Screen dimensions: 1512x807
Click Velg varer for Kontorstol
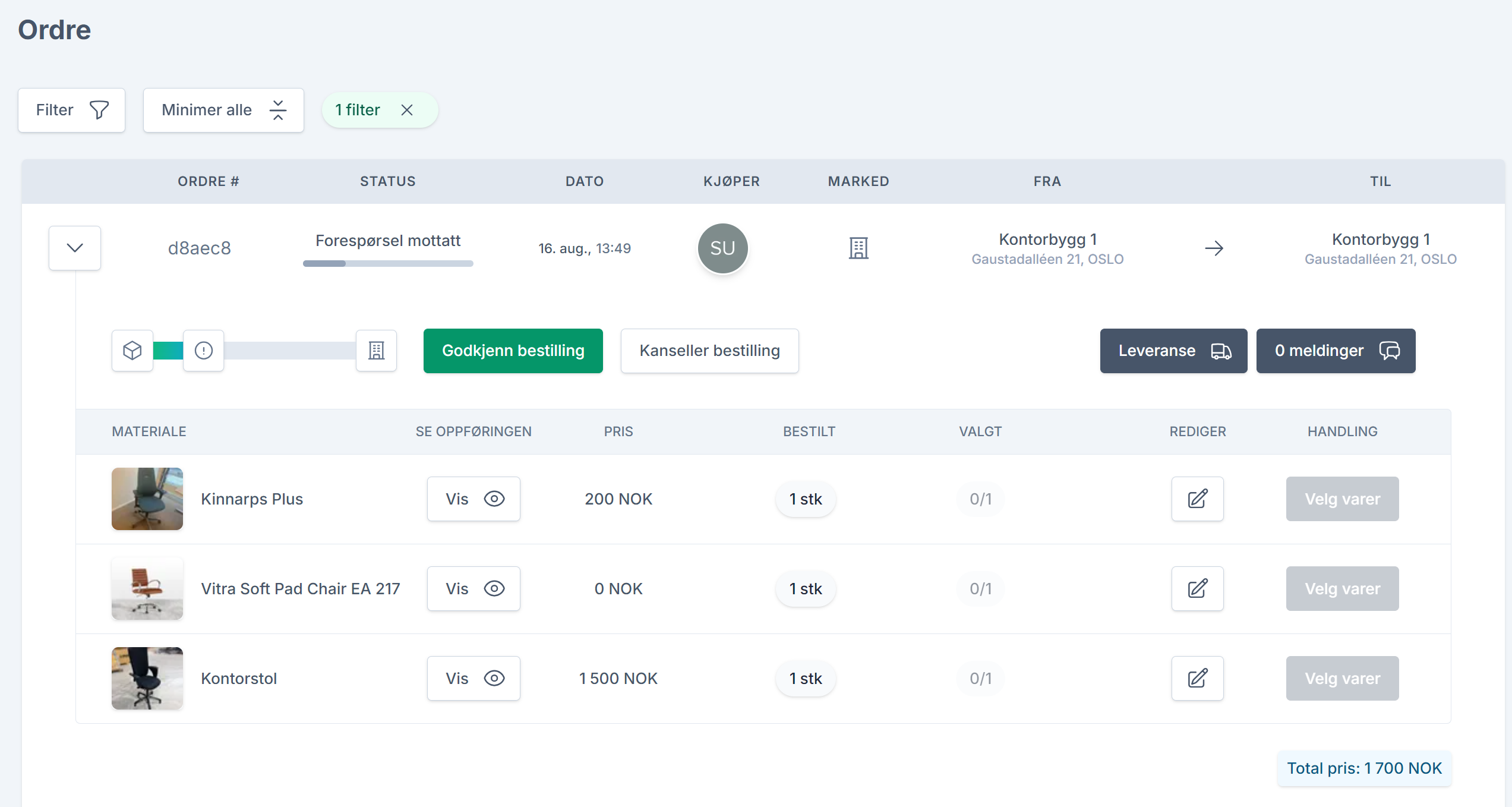(1342, 678)
